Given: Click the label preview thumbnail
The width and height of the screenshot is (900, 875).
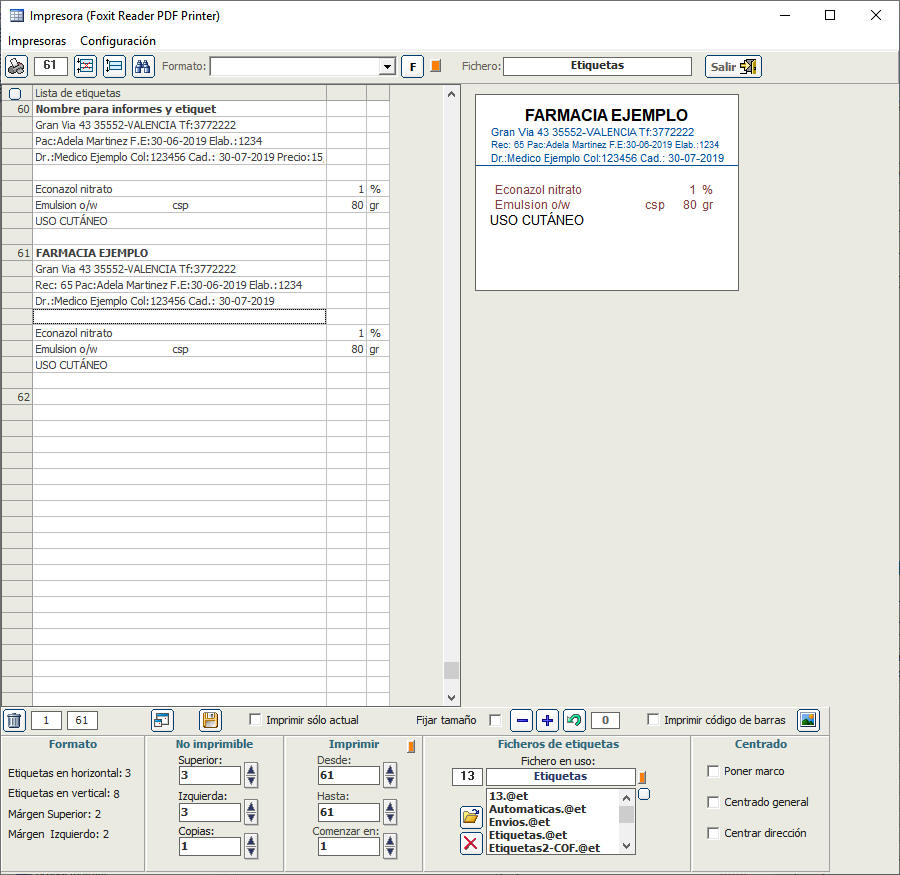Looking at the screenshot, I should [x=607, y=192].
